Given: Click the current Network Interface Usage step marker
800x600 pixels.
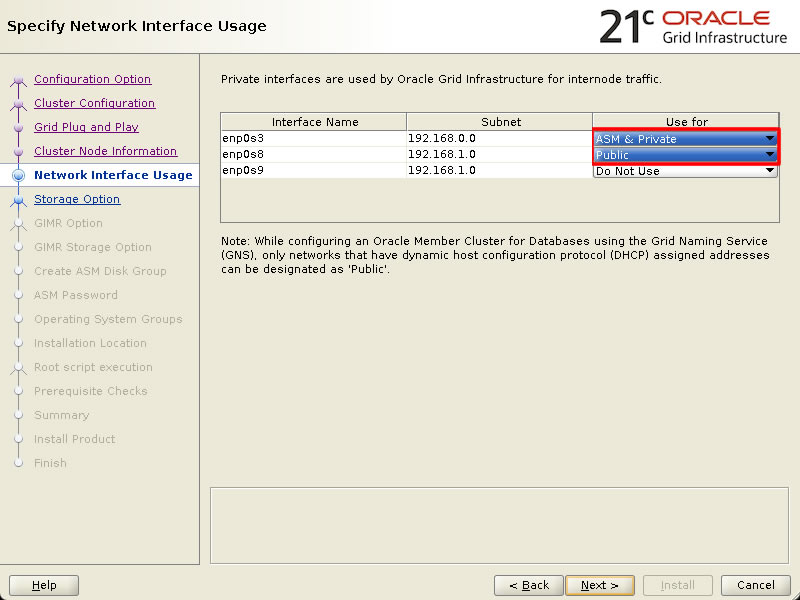Looking at the screenshot, I should (19, 176).
